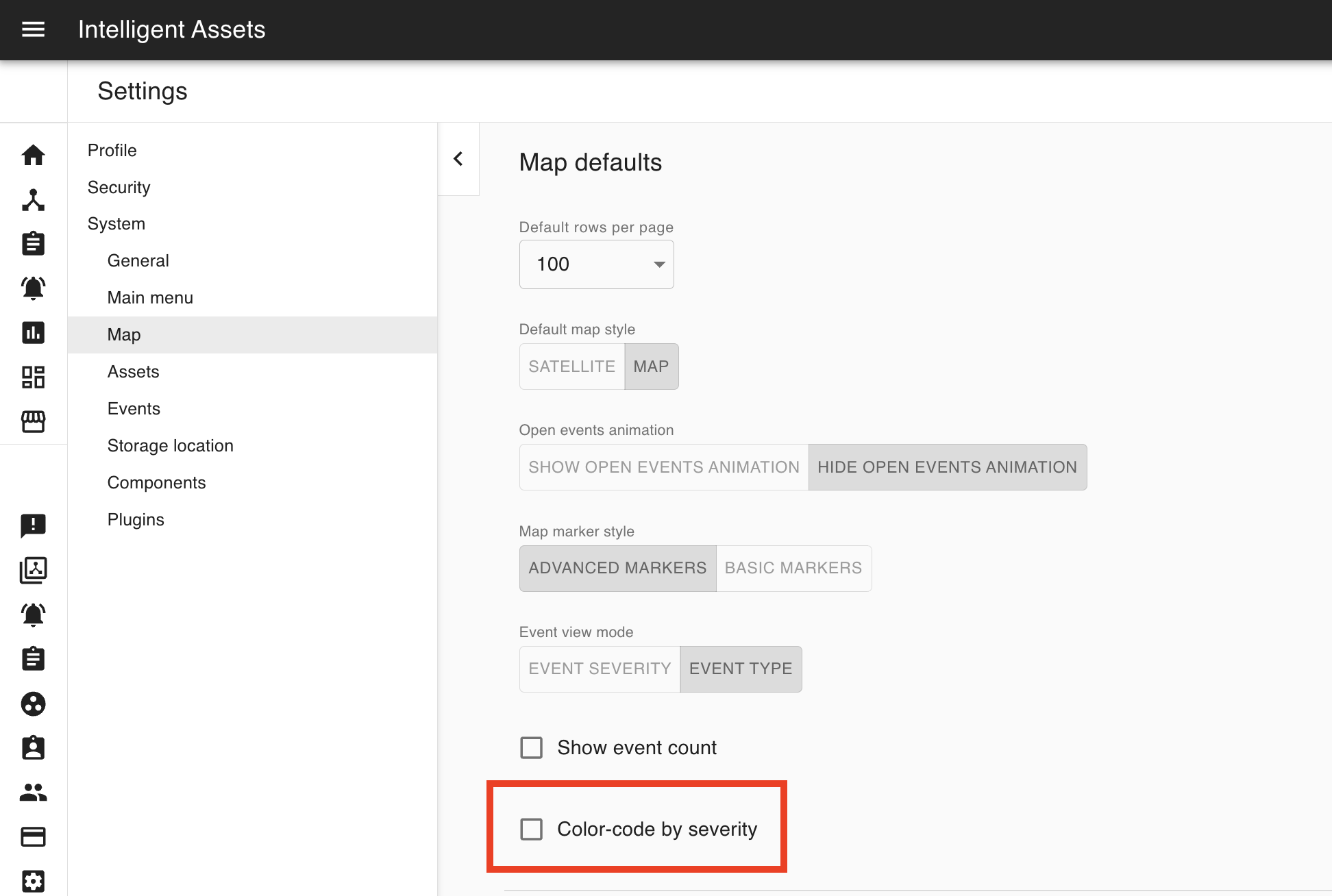The width and height of the screenshot is (1332, 896).
Task: Collapse the System settings section
Action: click(116, 224)
